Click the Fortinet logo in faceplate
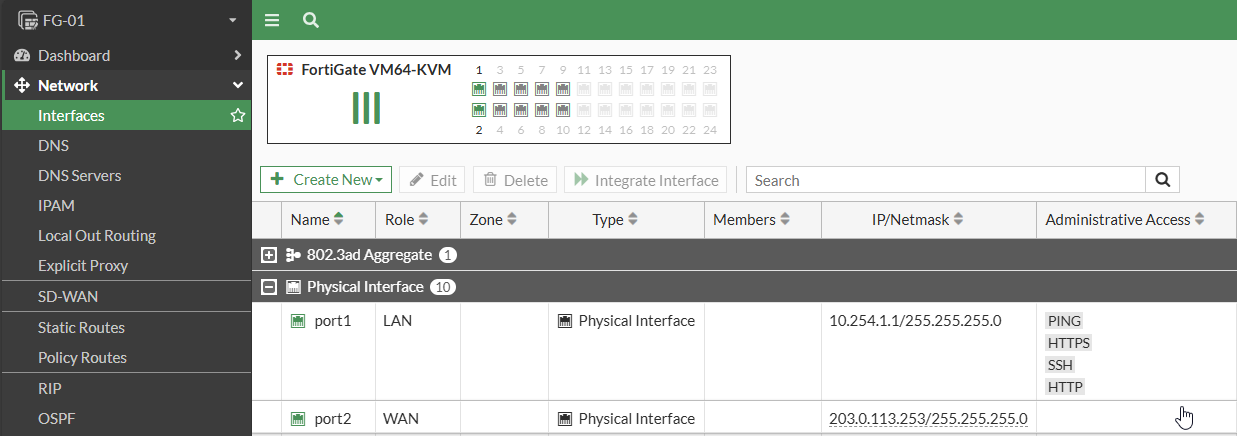The height and width of the screenshot is (436, 1237). point(286,70)
